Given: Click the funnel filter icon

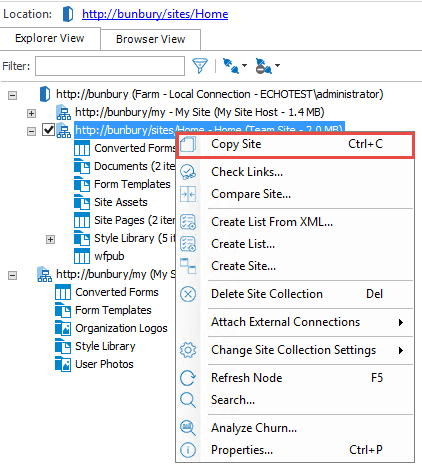Looking at the screenshot, I should coord(200,66).
